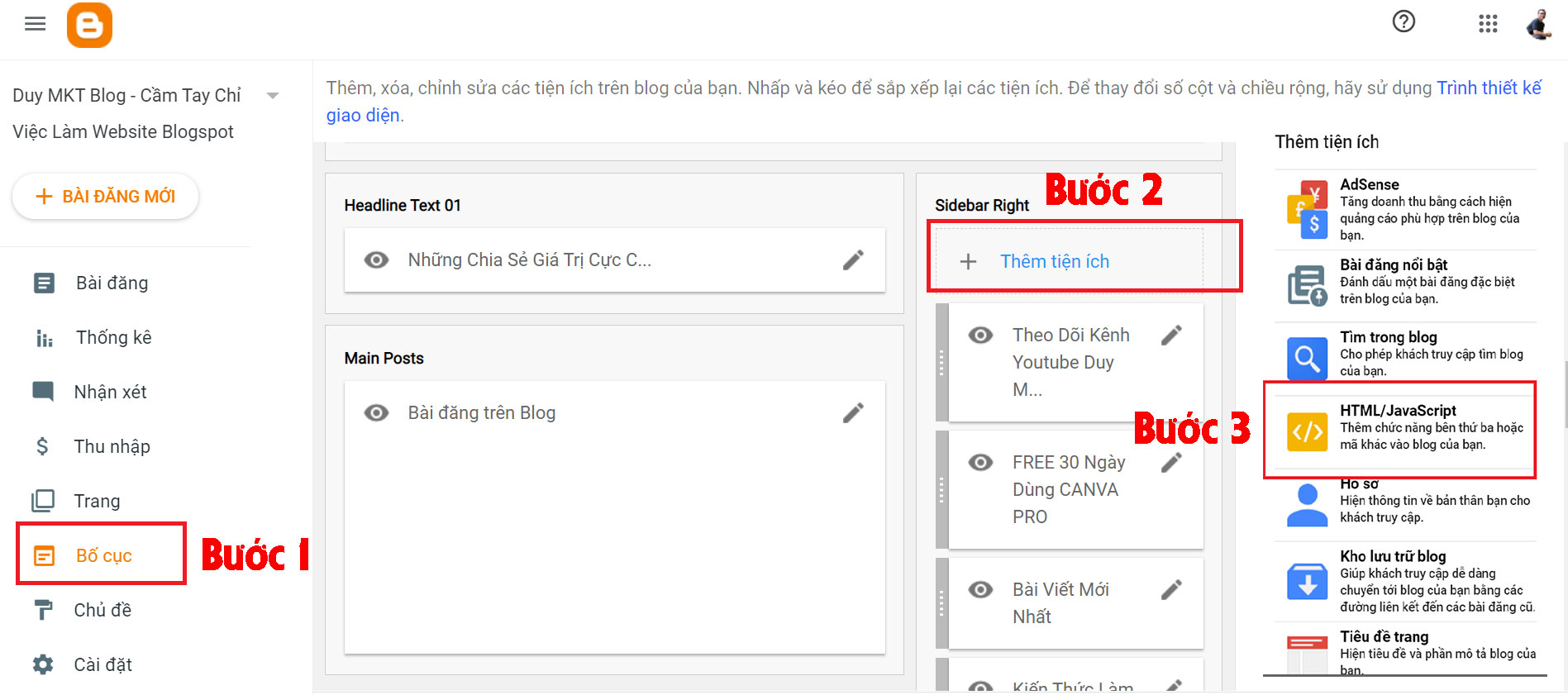Click the plus icon beside Thêm tiện ích
The width and height of the screenshot is (1568, 695).
click(968, 262)
